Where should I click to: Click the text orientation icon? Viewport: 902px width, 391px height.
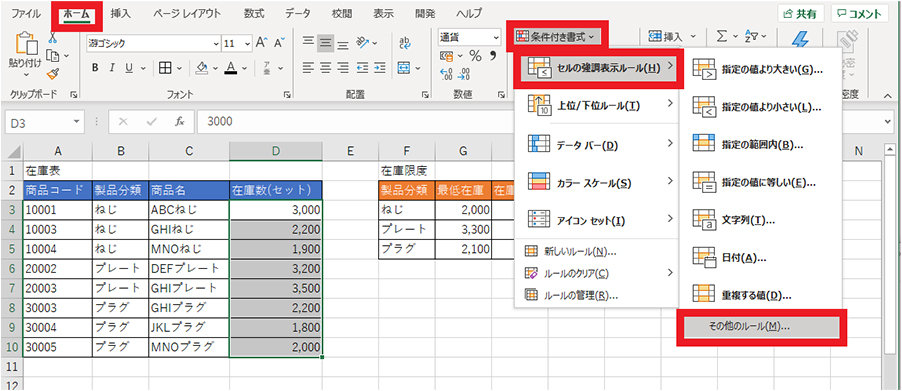point(362,43)
